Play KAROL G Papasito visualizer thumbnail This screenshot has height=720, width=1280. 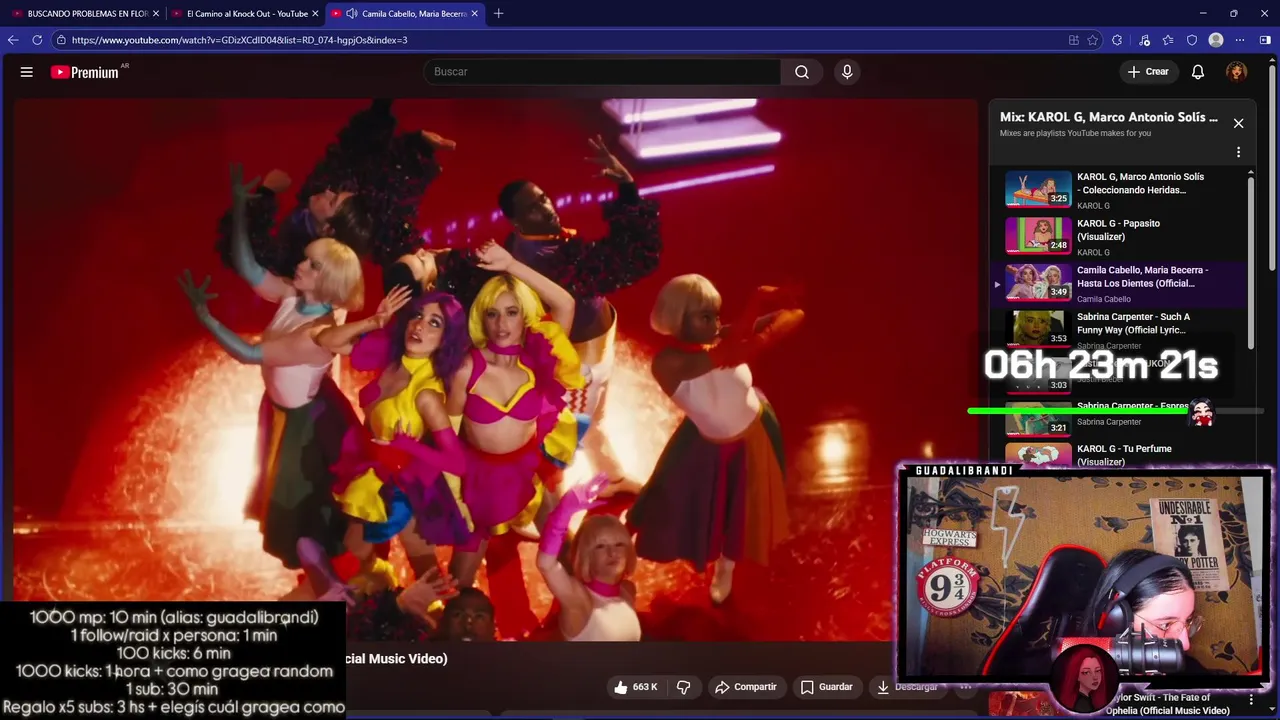[1038, 236]
